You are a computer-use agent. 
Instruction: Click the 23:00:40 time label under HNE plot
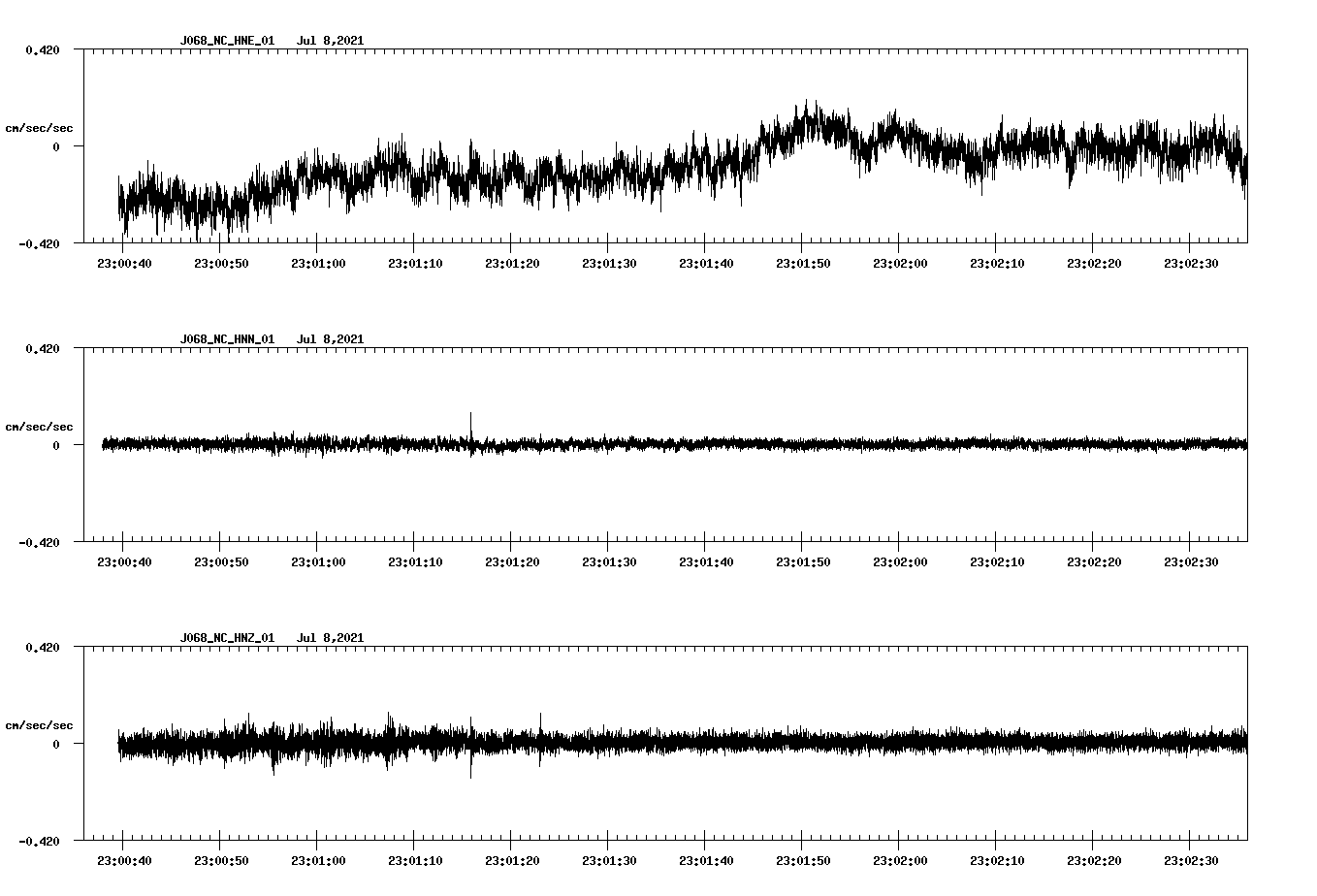pyautogui.click(x=123, y=264)
